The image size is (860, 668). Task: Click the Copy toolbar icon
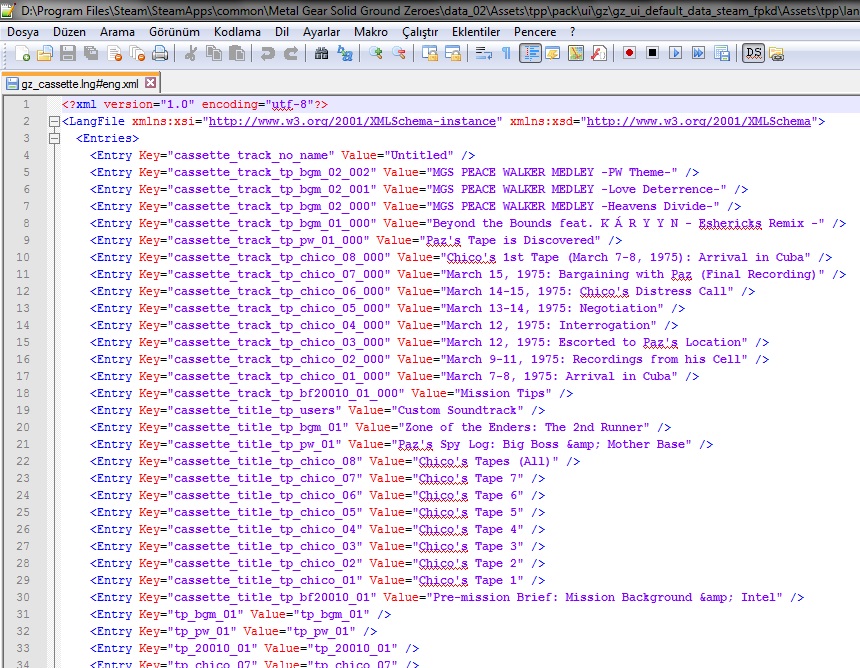click(213, 53)
